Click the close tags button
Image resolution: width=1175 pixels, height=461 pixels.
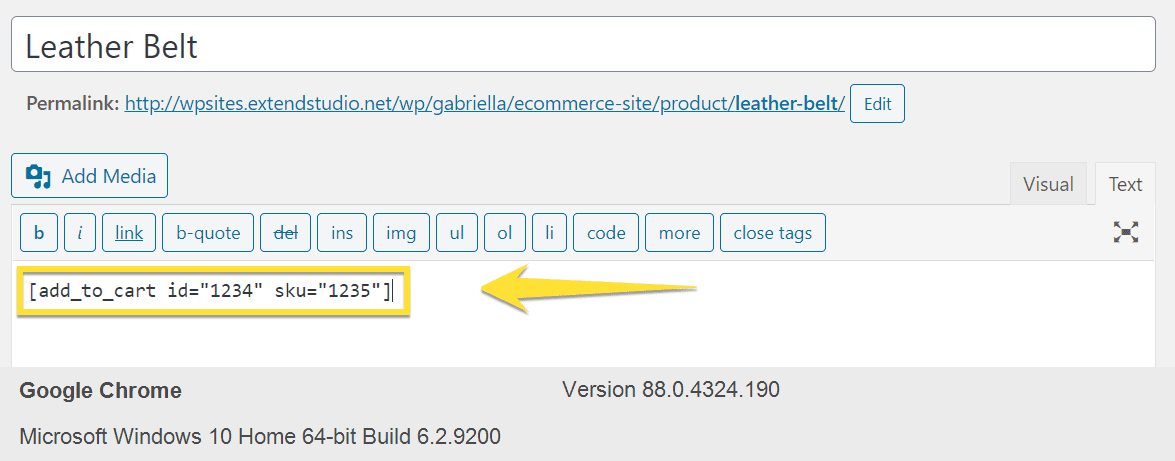(773, 232)
